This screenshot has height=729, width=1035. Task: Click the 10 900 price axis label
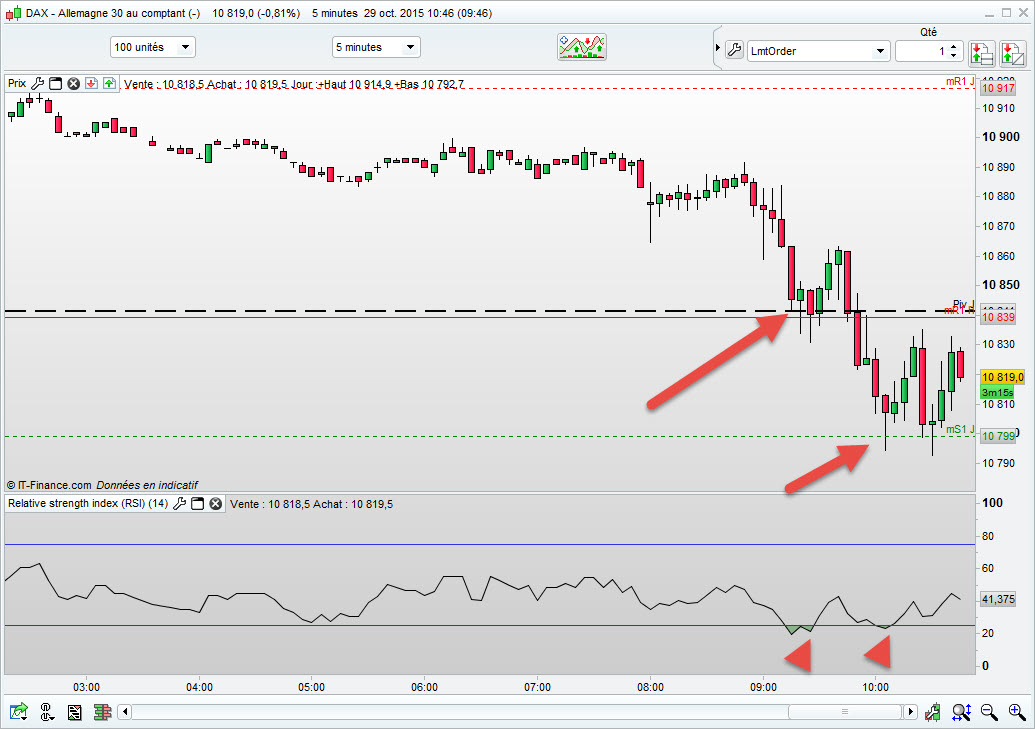tap(1001, 137)
